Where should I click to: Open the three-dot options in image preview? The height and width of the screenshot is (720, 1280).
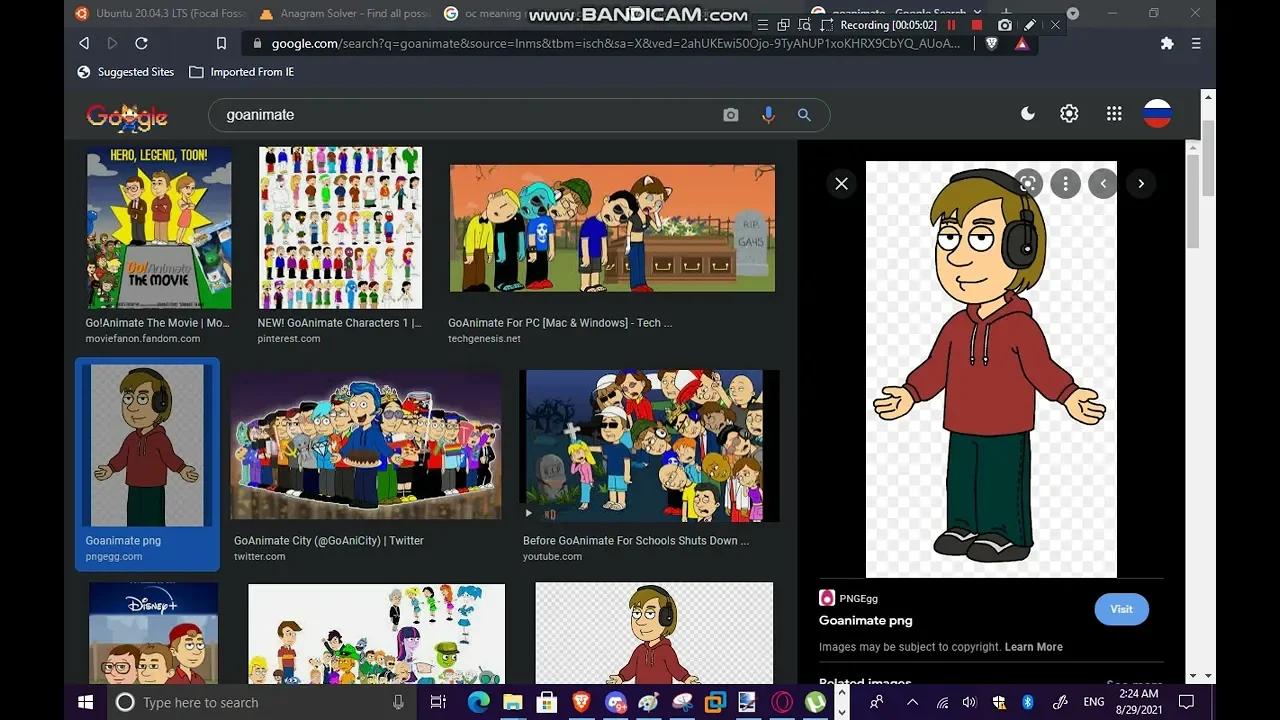coord(1065,183)
